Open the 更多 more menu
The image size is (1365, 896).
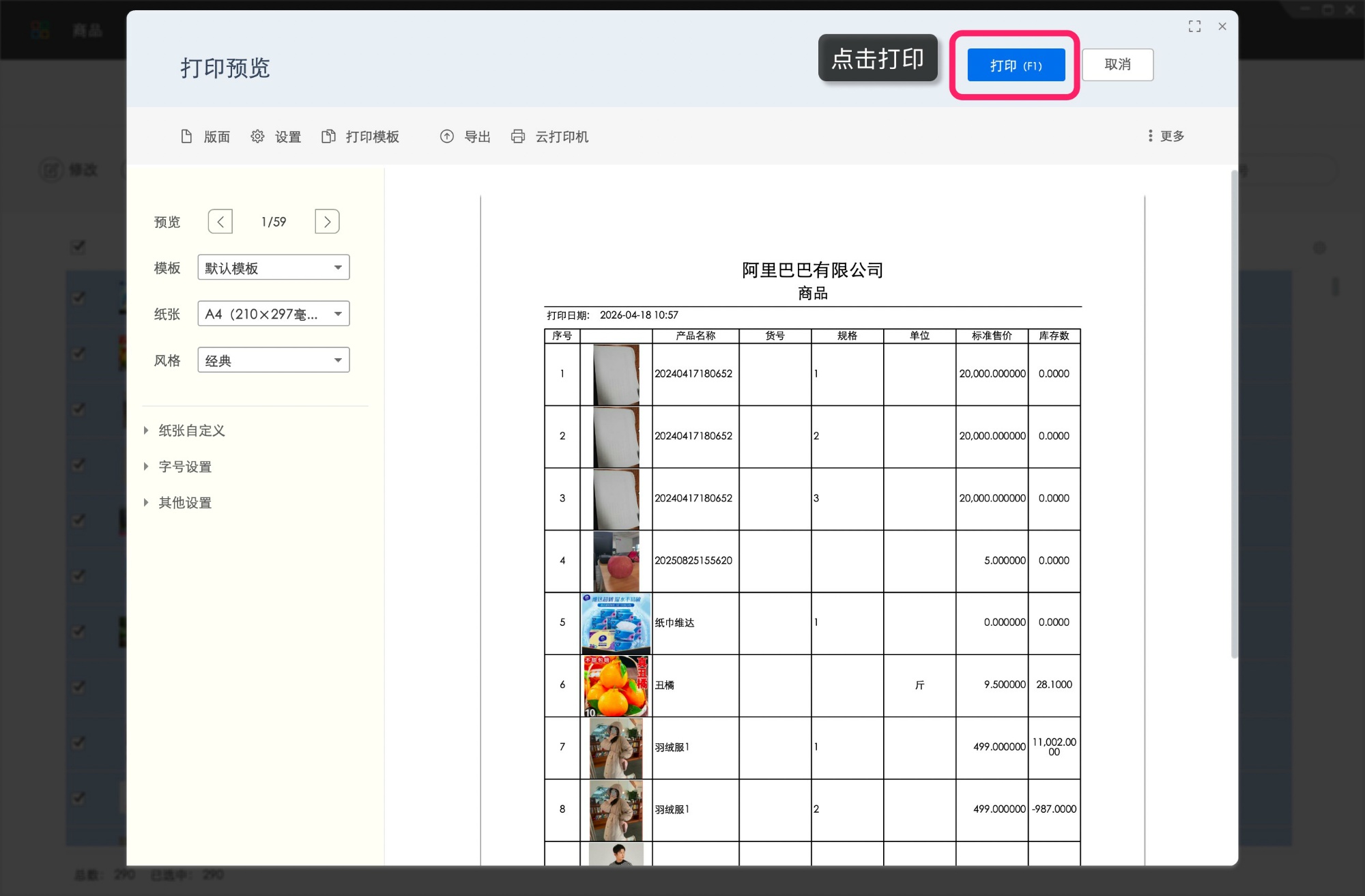click(x=1166, y=136)
